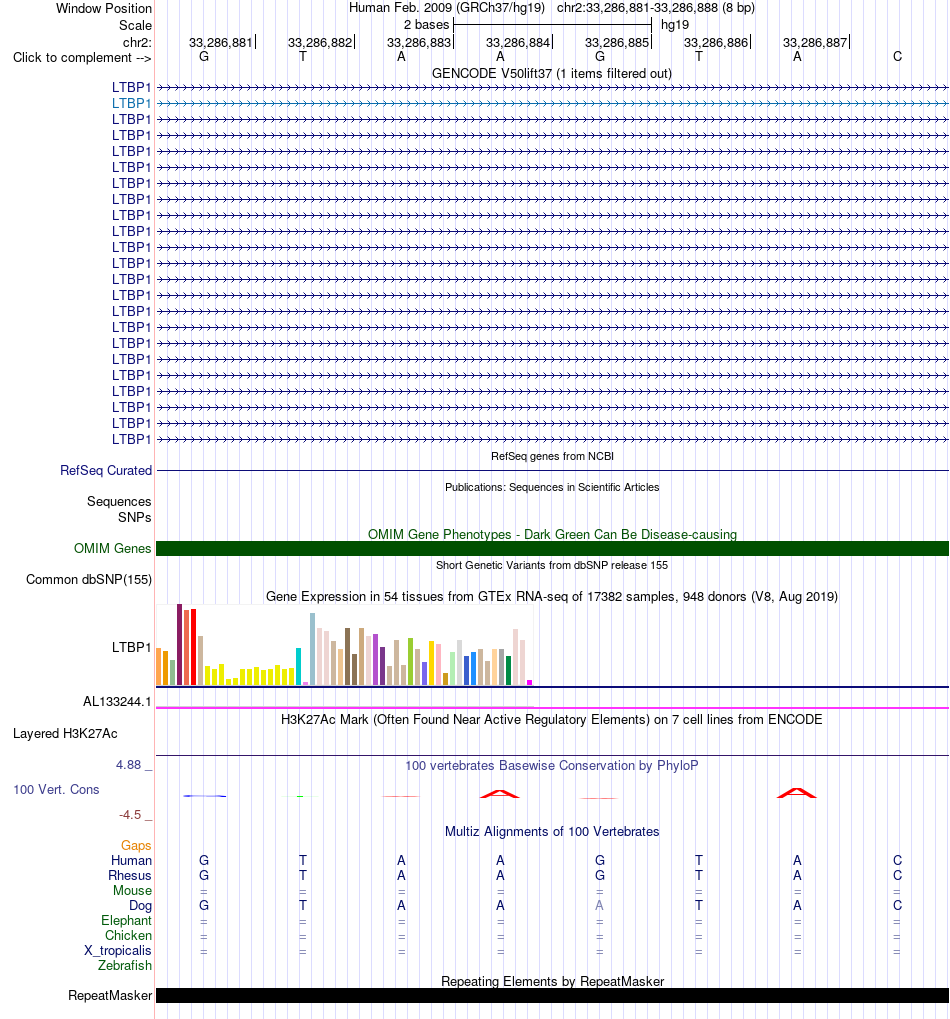The width and height of the screenshot is (950, 1019).
Task: Click the 'Click to complement -->' label
Action: pos(82,58)
